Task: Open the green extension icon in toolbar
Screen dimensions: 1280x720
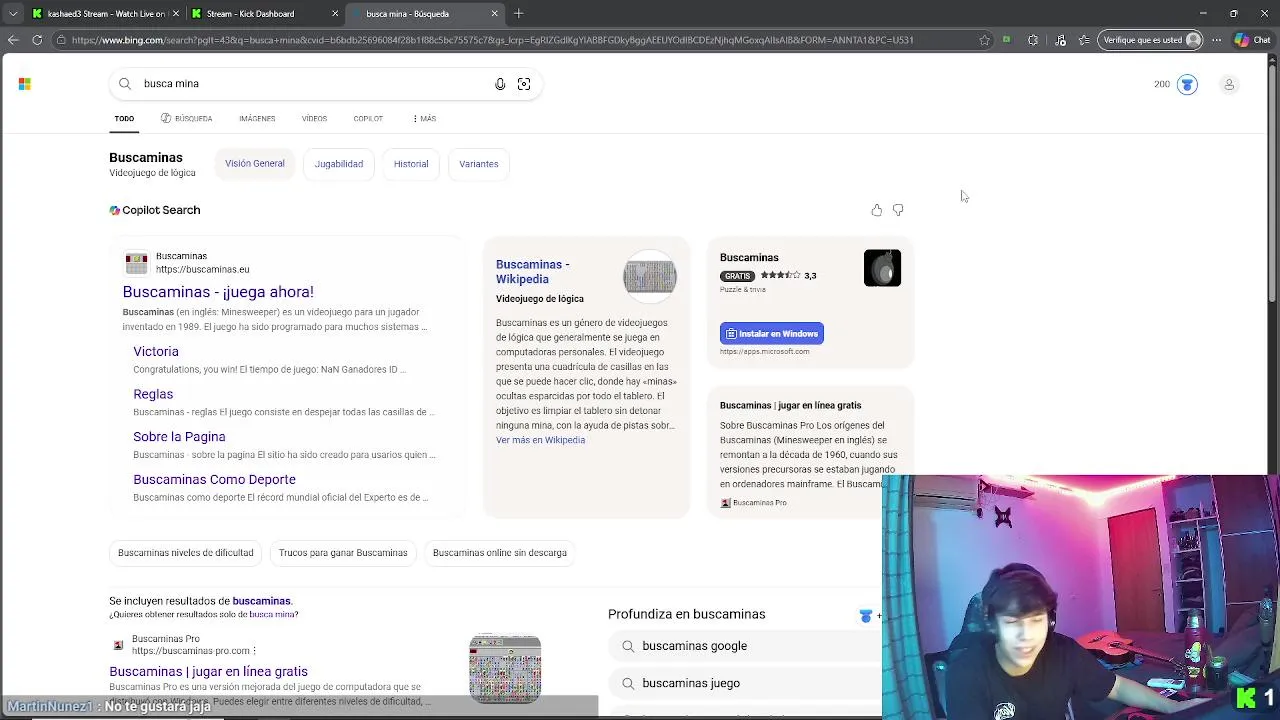Action: [1006, 40]
